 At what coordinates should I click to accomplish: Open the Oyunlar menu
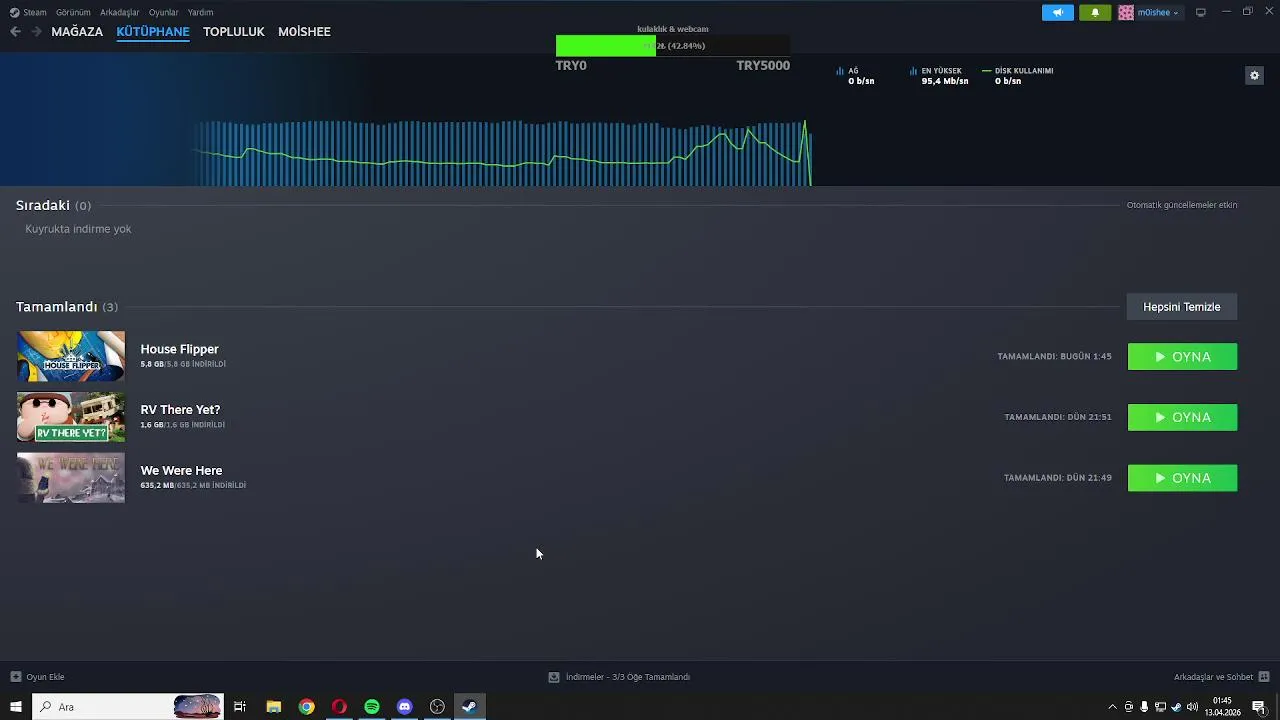(x=164, y=12)
